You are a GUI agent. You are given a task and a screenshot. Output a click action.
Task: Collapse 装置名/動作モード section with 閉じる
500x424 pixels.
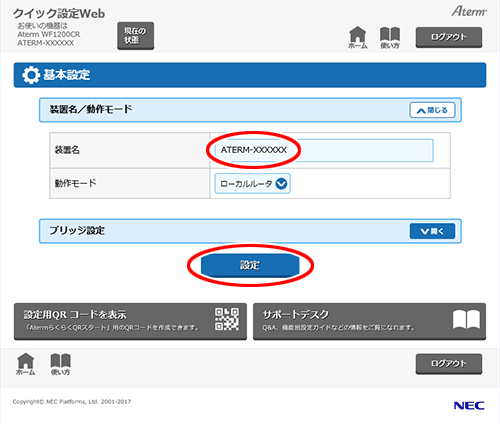click(432, 110)
